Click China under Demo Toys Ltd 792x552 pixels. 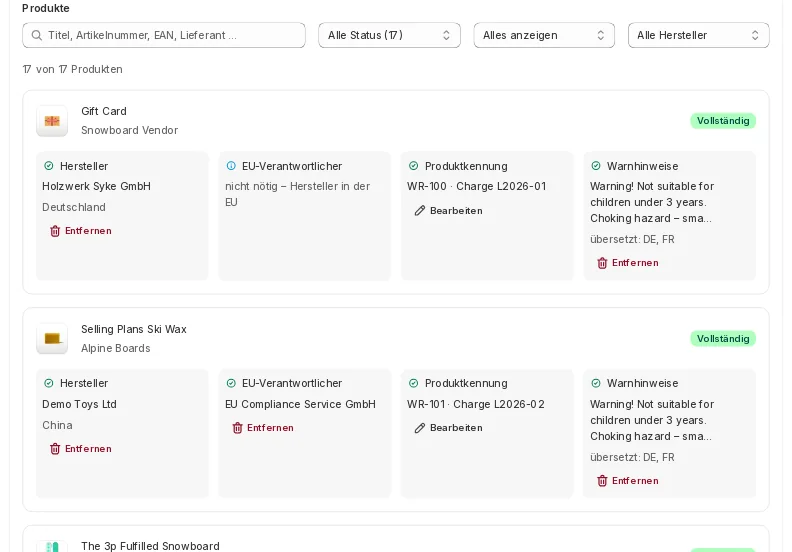(x=57, y=425)
